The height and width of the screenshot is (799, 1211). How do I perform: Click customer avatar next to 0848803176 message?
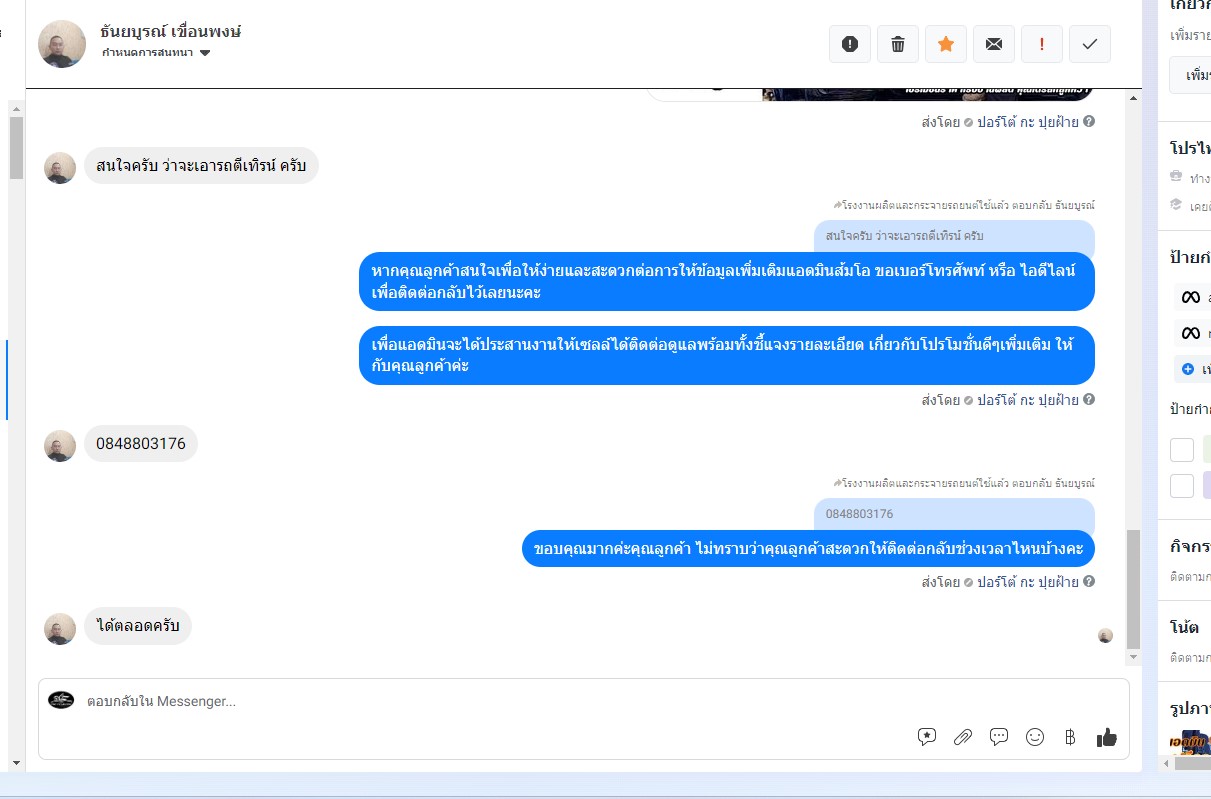60,446
